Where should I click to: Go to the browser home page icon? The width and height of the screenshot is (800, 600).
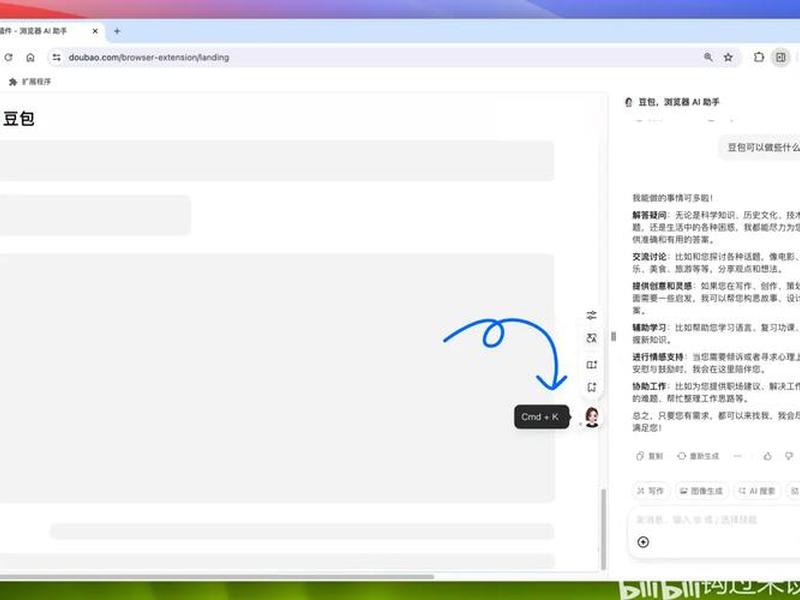tap(31, 58)
